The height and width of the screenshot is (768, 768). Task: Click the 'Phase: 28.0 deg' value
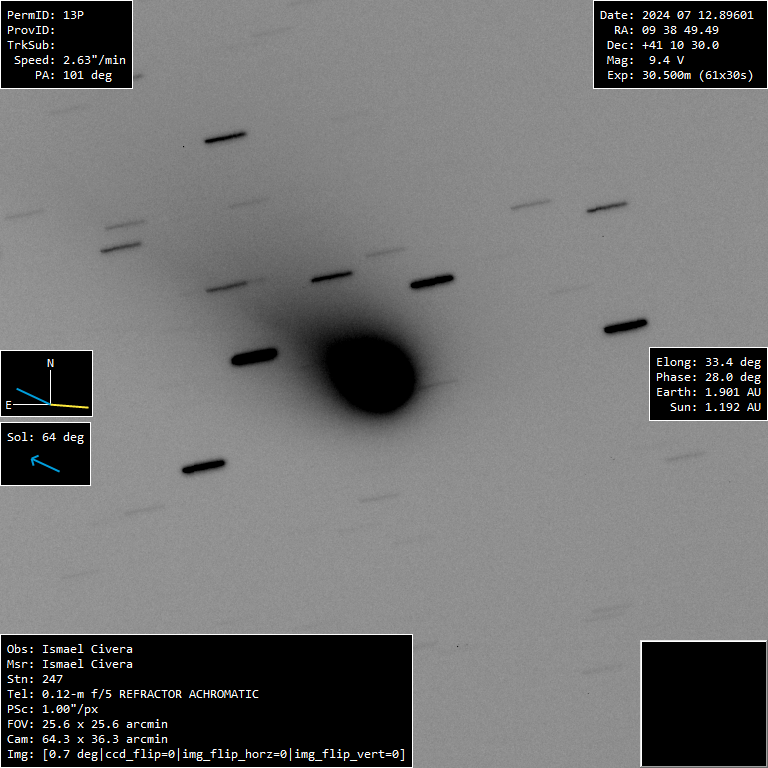click(x=708, y=377)
